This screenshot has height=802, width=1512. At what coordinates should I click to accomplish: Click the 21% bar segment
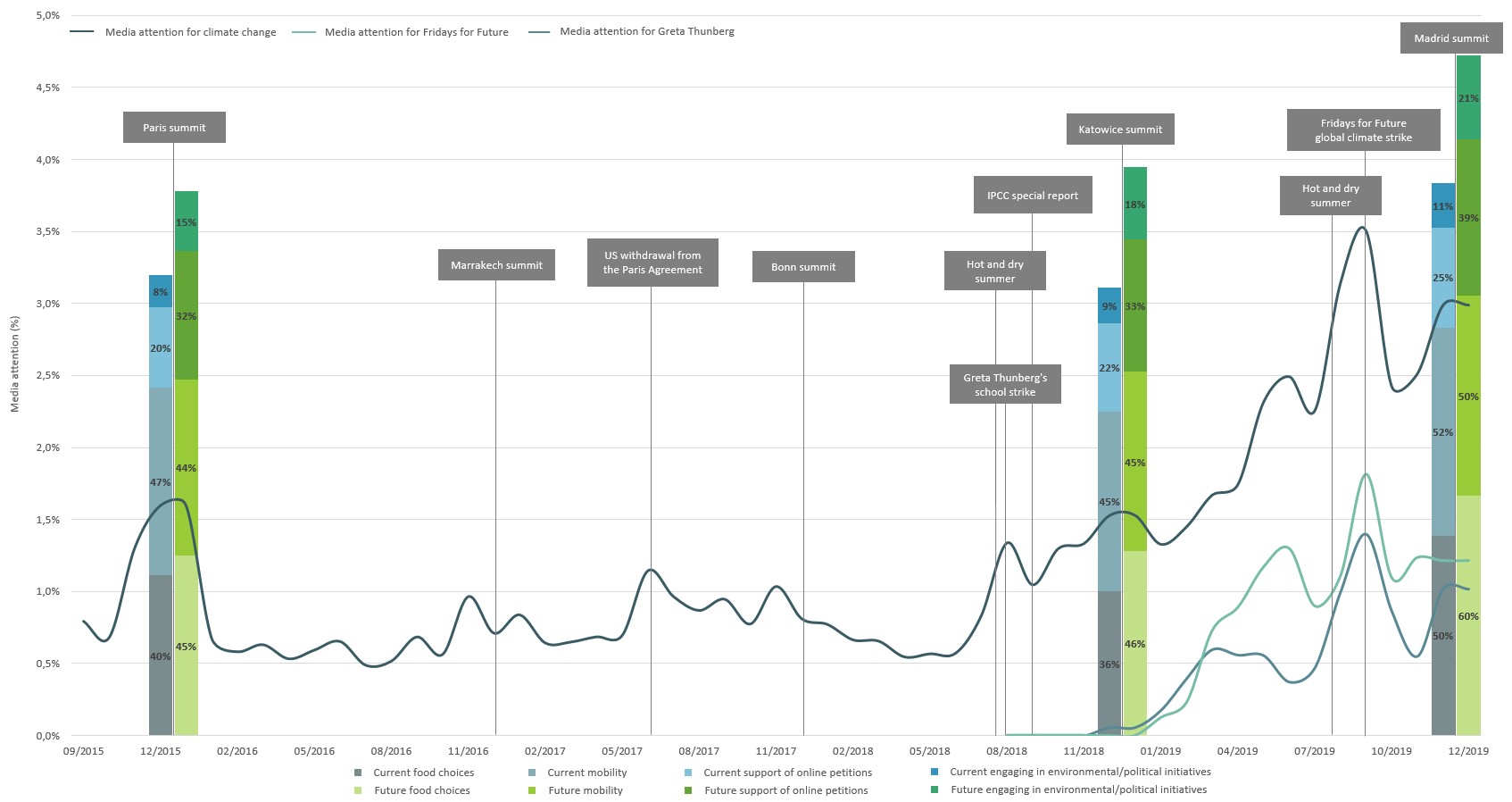pyautogui.click(x=1468, y=97)
